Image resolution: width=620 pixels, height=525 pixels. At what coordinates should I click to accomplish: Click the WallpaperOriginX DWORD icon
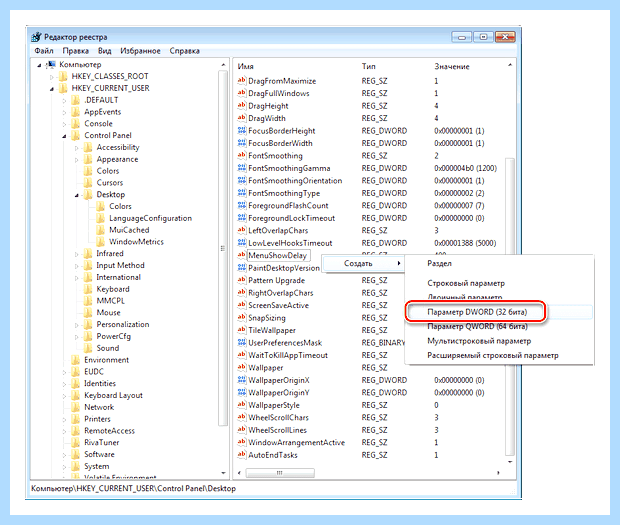tap(242, 380)
